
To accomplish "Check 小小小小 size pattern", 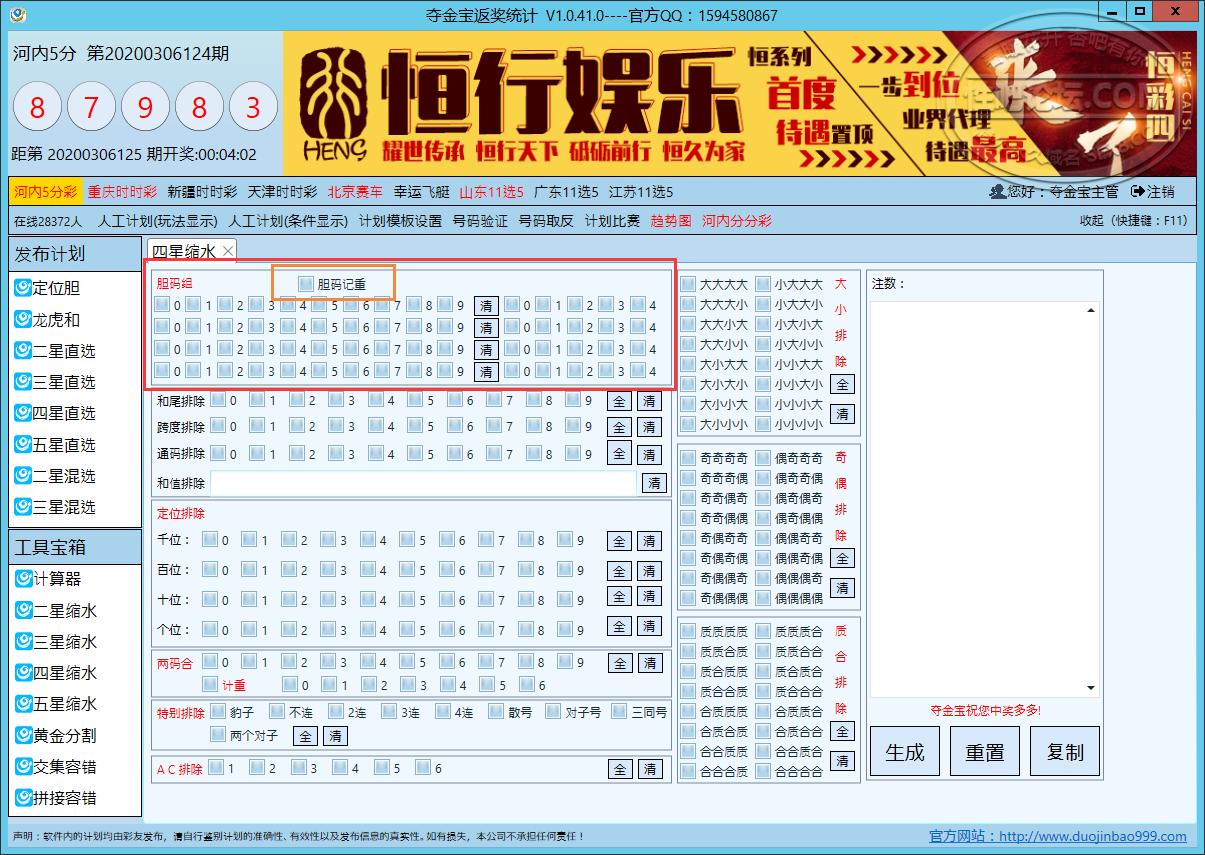I will pyautogui.click(x=763, y=425).
